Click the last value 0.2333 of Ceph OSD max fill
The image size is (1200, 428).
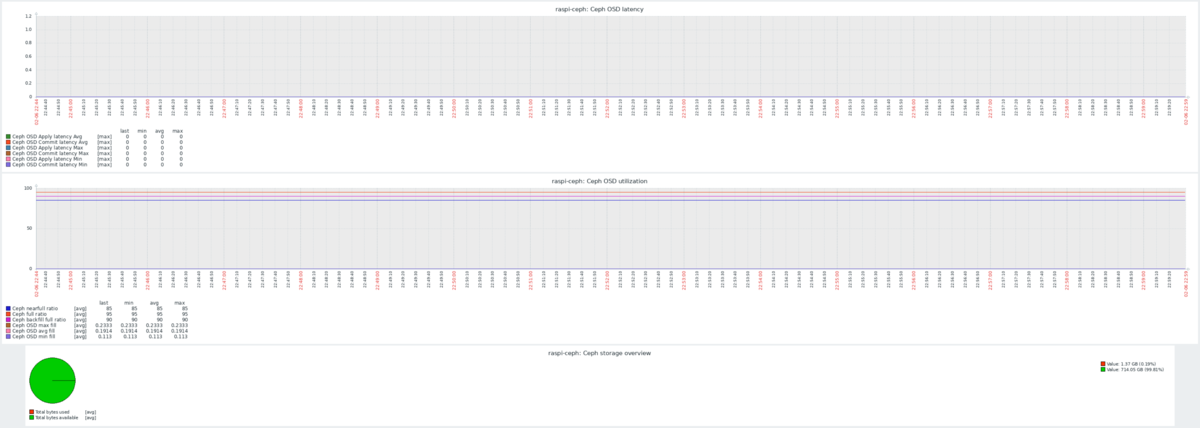(103, 325)
